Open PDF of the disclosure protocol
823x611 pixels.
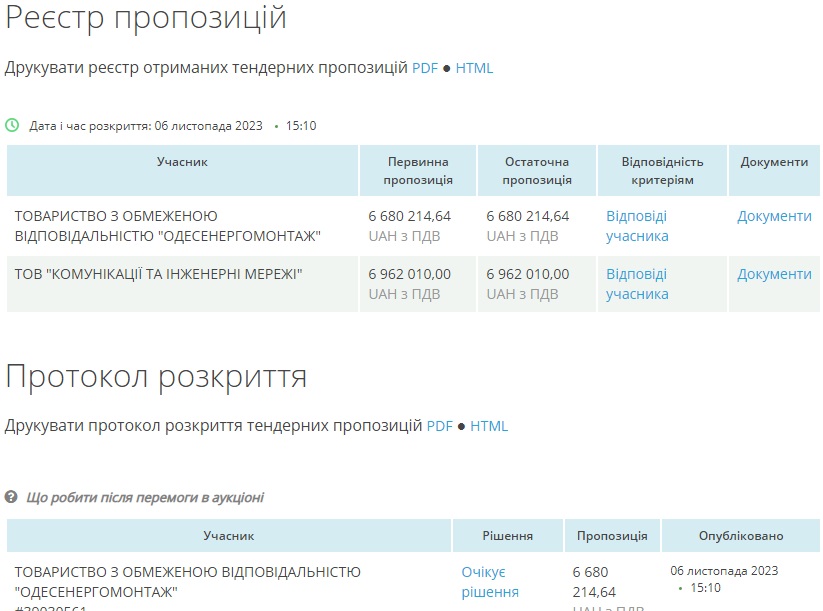coord(440,426)
